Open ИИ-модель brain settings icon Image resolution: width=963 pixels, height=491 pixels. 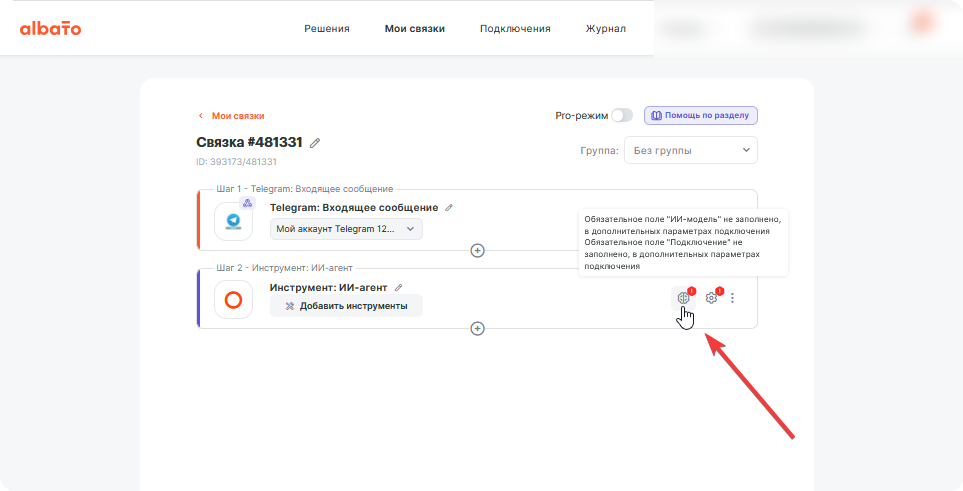(684, 298)
